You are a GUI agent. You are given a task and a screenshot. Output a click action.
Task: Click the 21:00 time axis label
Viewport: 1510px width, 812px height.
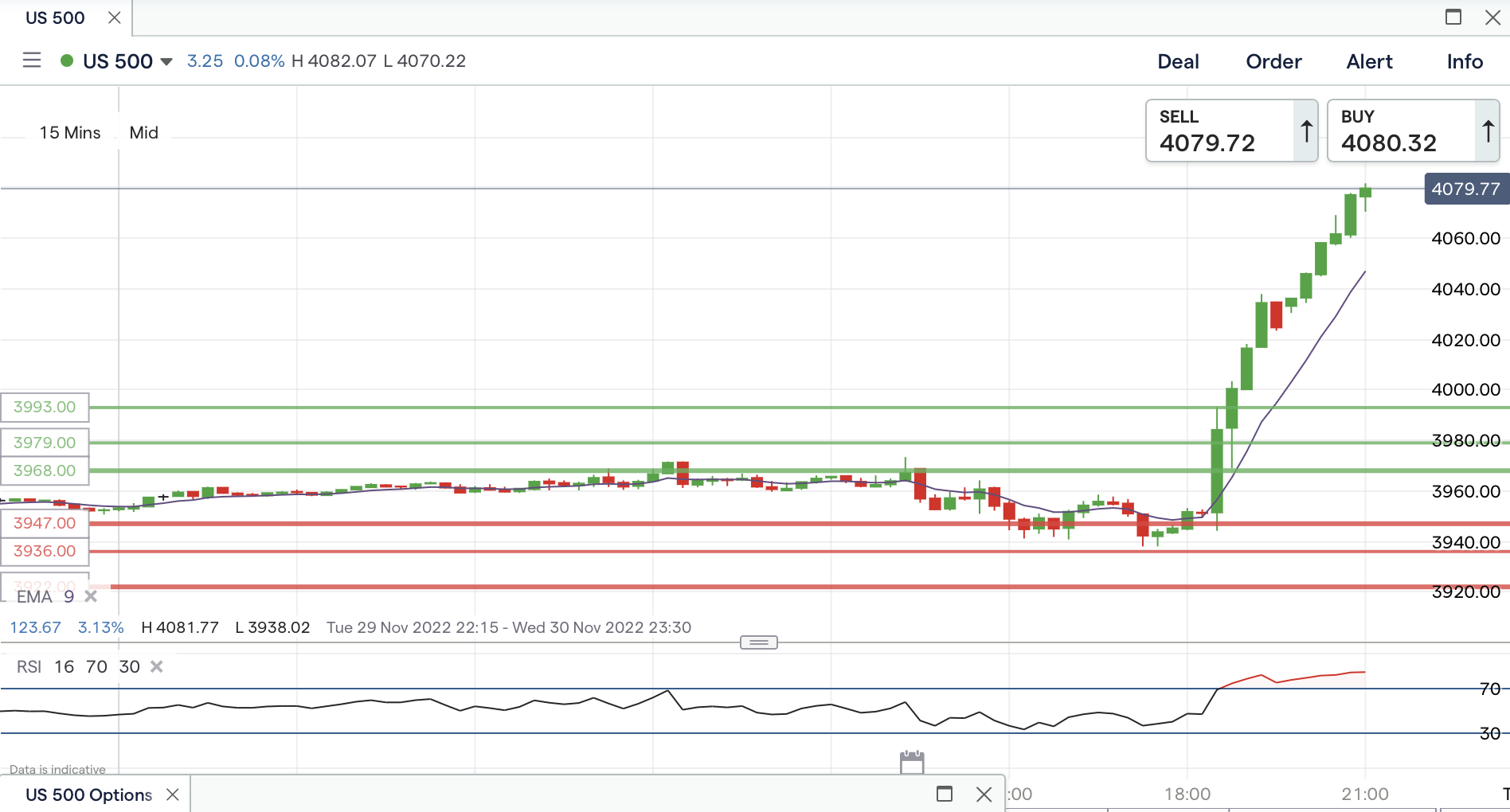pyautogui.click(x=1365, y=794)
